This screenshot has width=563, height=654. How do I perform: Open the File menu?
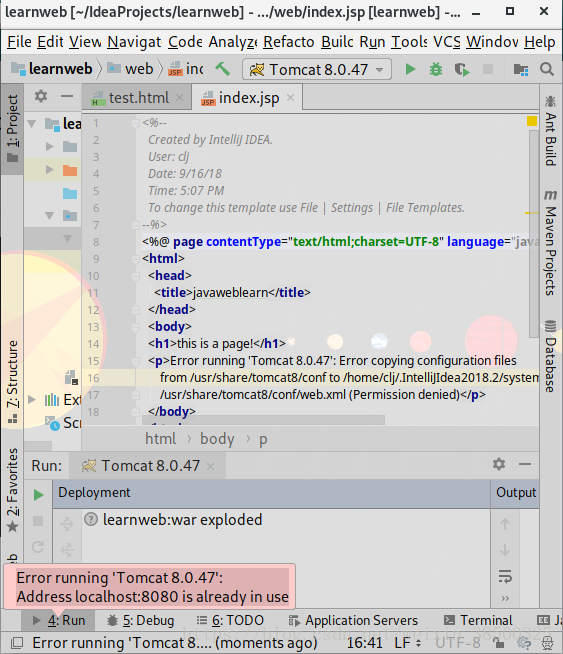19,42
